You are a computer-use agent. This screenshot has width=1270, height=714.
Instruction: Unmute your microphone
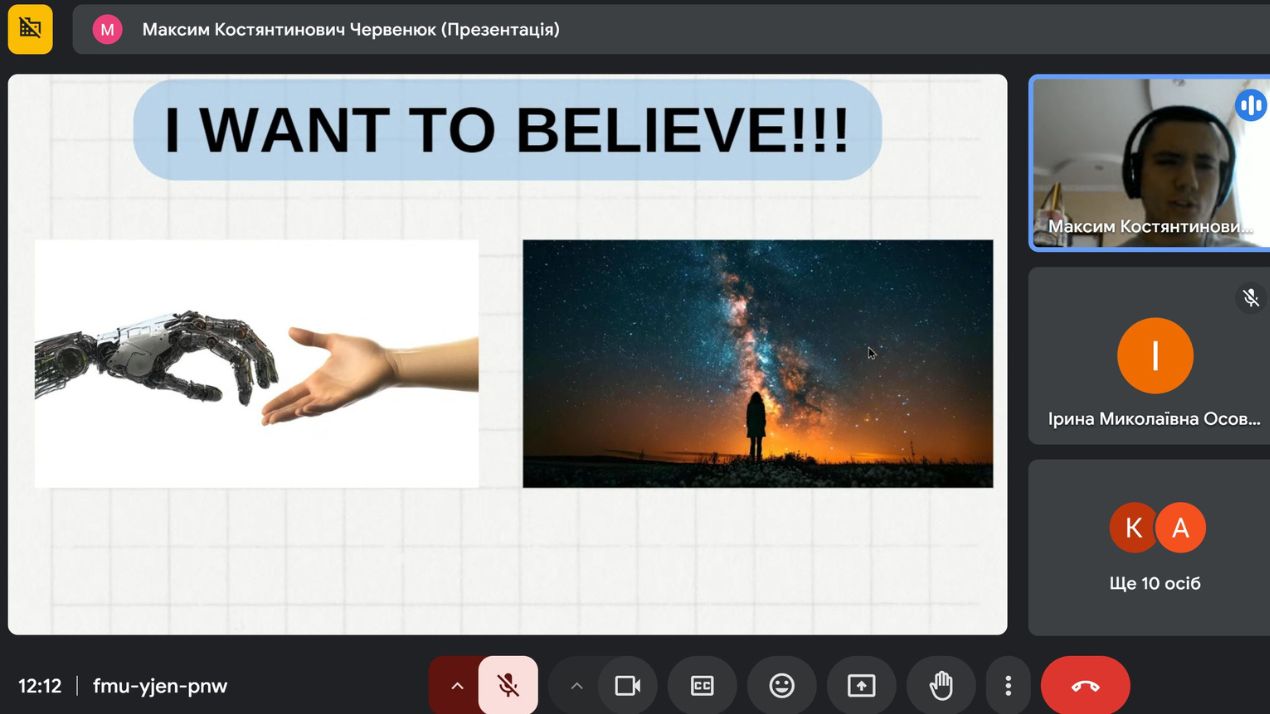click(510, 685)
